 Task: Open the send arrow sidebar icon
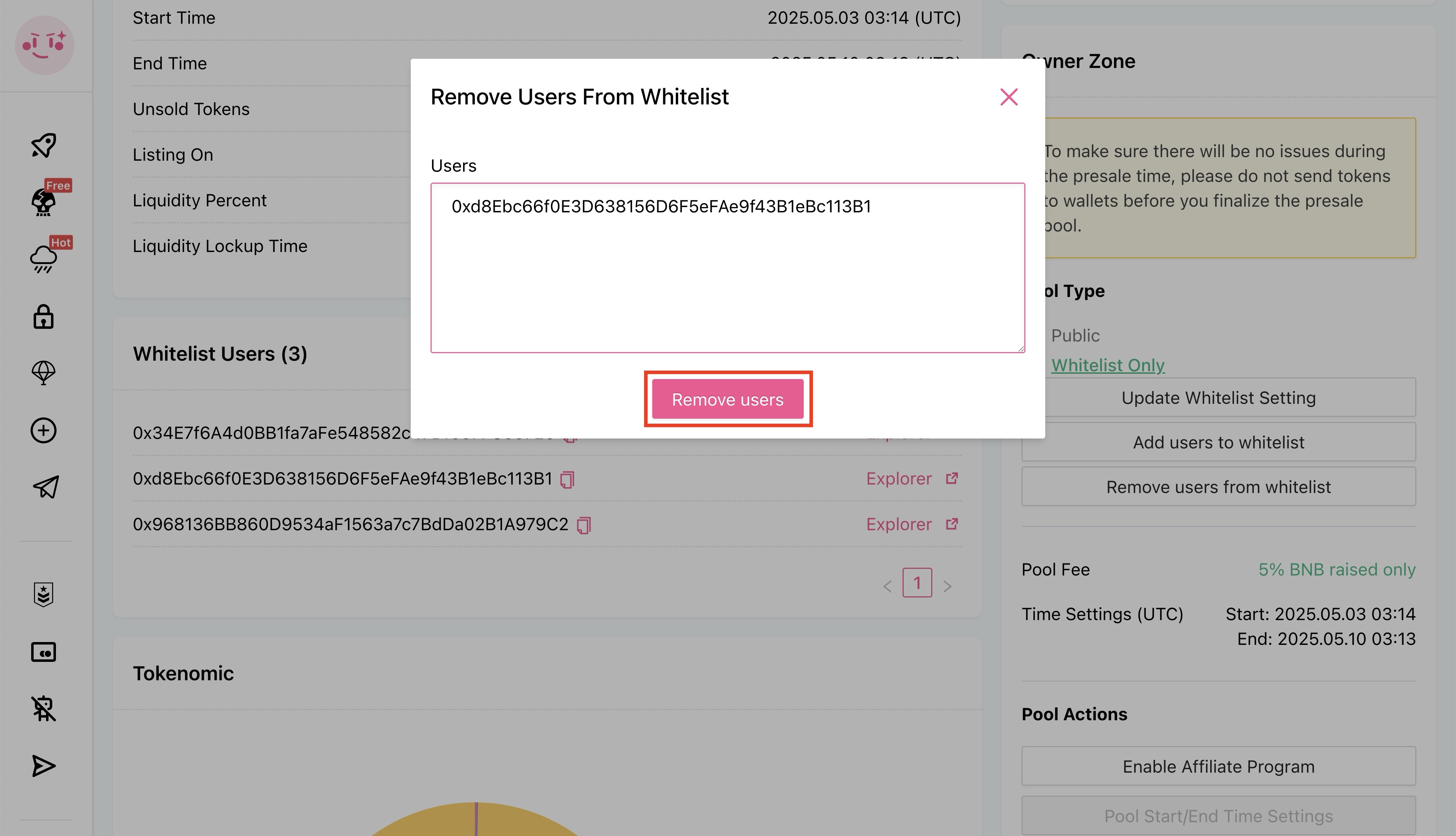point(44,766)
